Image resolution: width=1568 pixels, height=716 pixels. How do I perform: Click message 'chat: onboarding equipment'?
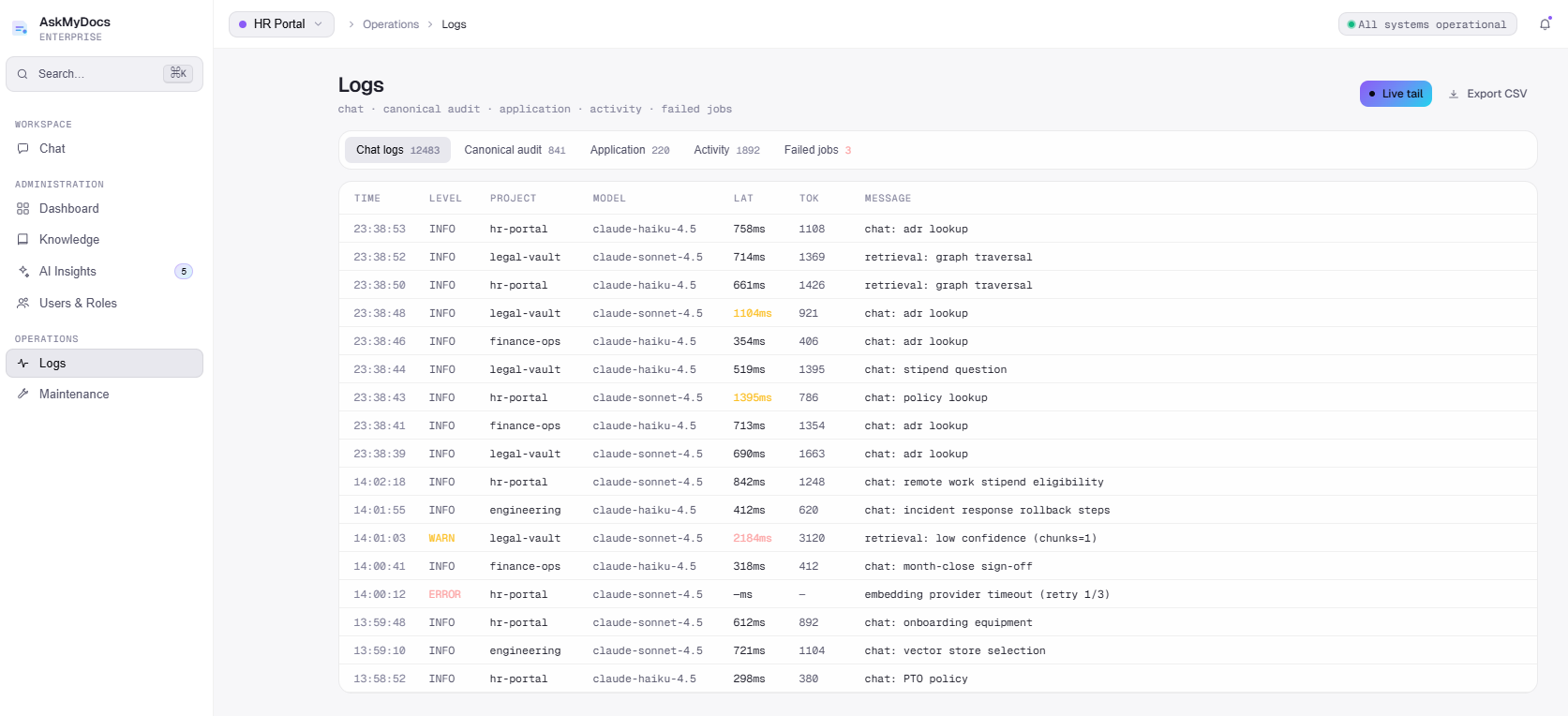[948, 622]
